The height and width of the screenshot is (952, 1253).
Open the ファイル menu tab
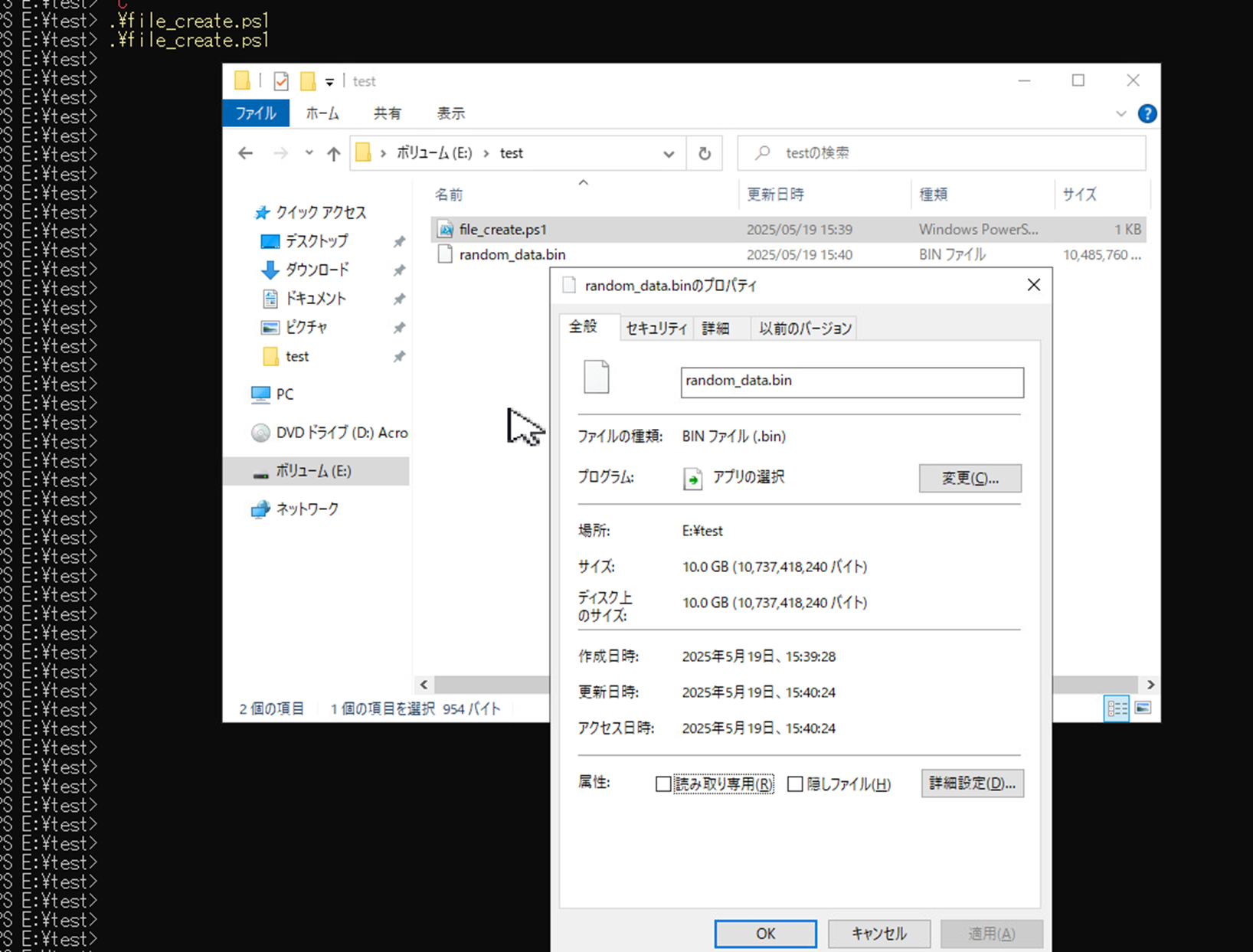pos(255,113)
